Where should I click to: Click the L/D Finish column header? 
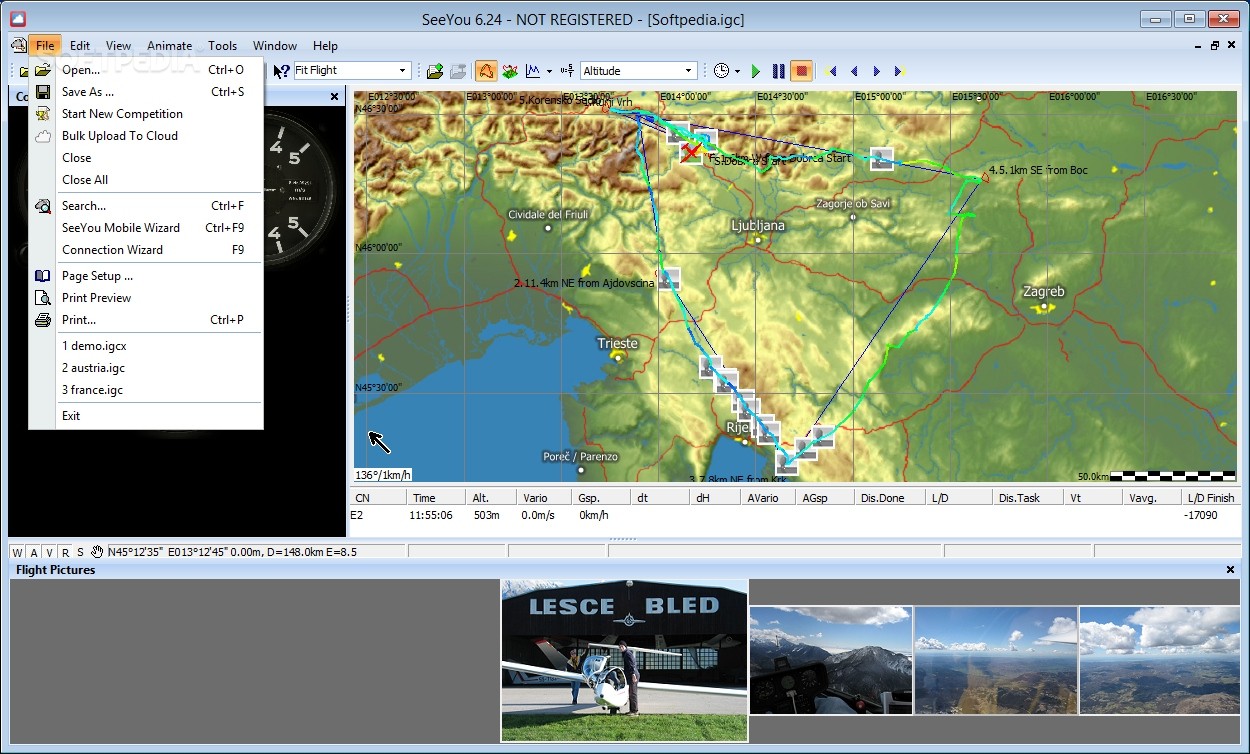pyautogui.click(x=1211, y=497)
